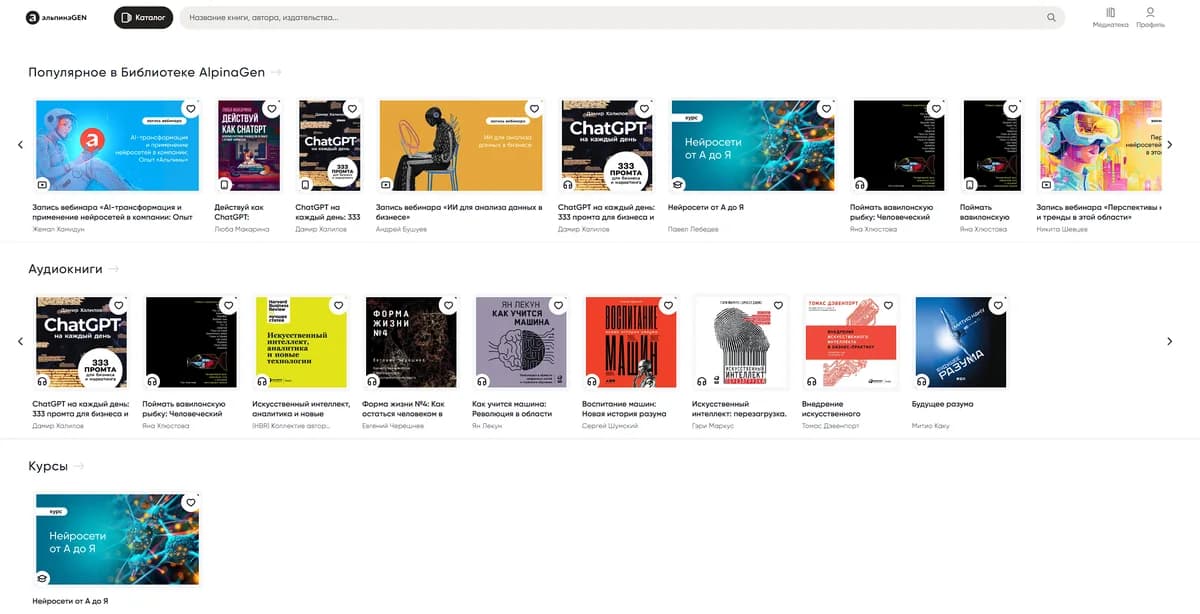
Task: Click the AlpinaGEN logo
Action: [57, 17]
